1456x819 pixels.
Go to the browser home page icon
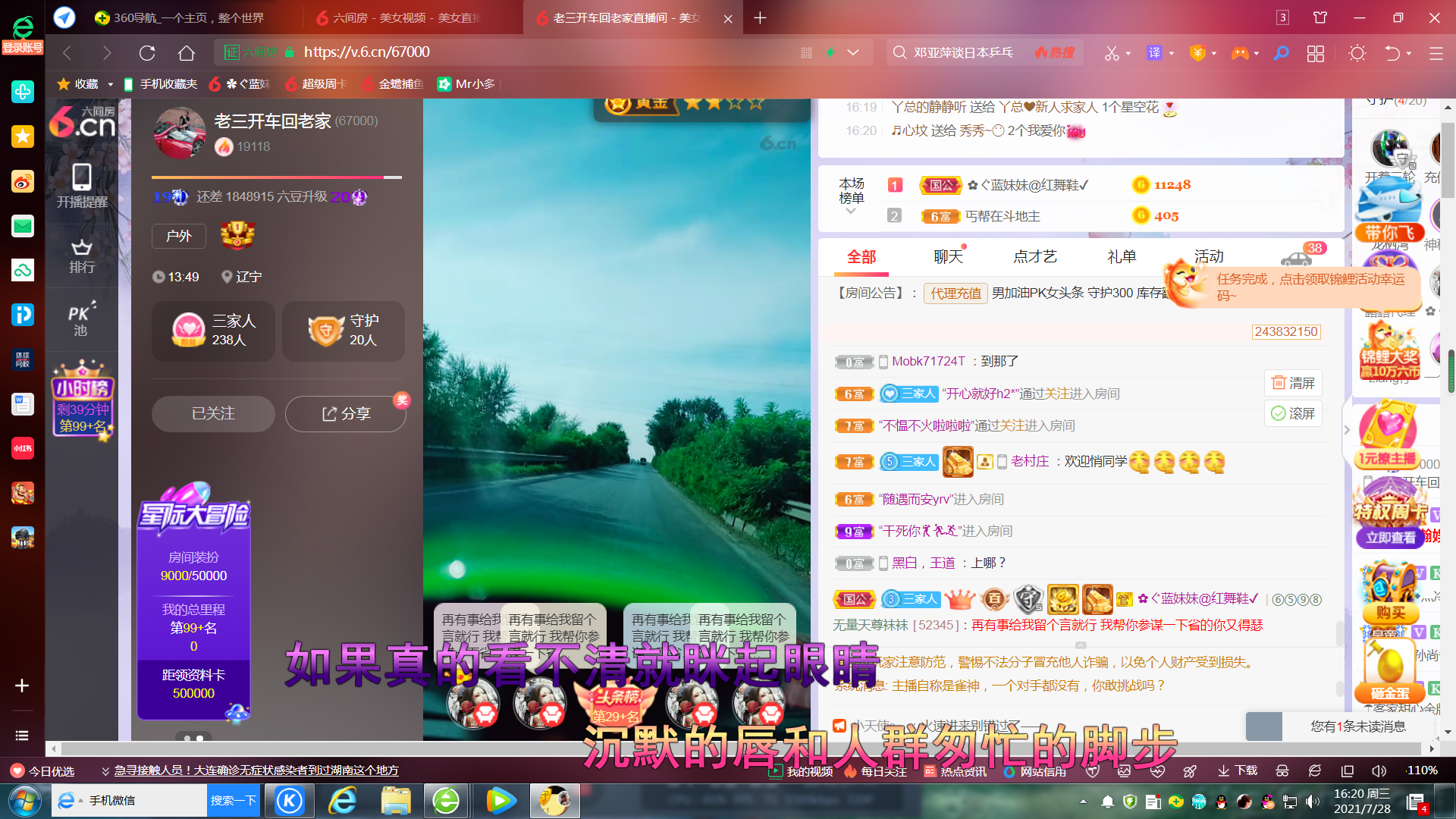point(187,53)
